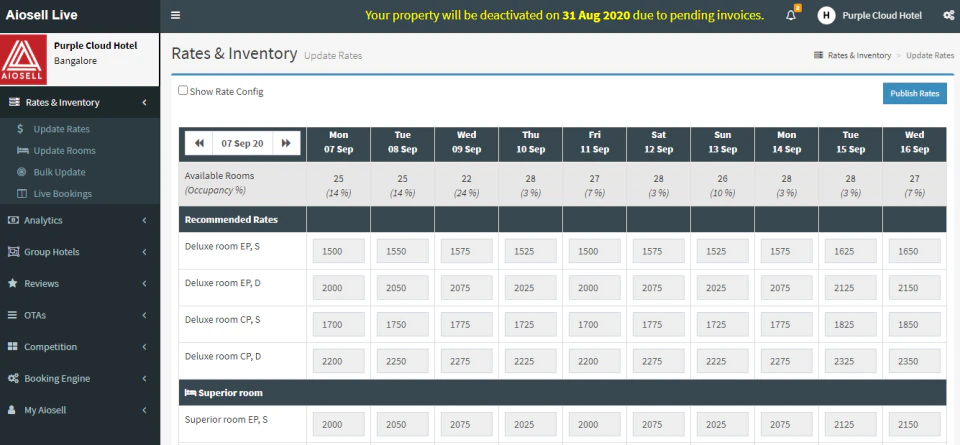Select Bulk Update in the sidebar
960x445 pixels.
[59, 172]
